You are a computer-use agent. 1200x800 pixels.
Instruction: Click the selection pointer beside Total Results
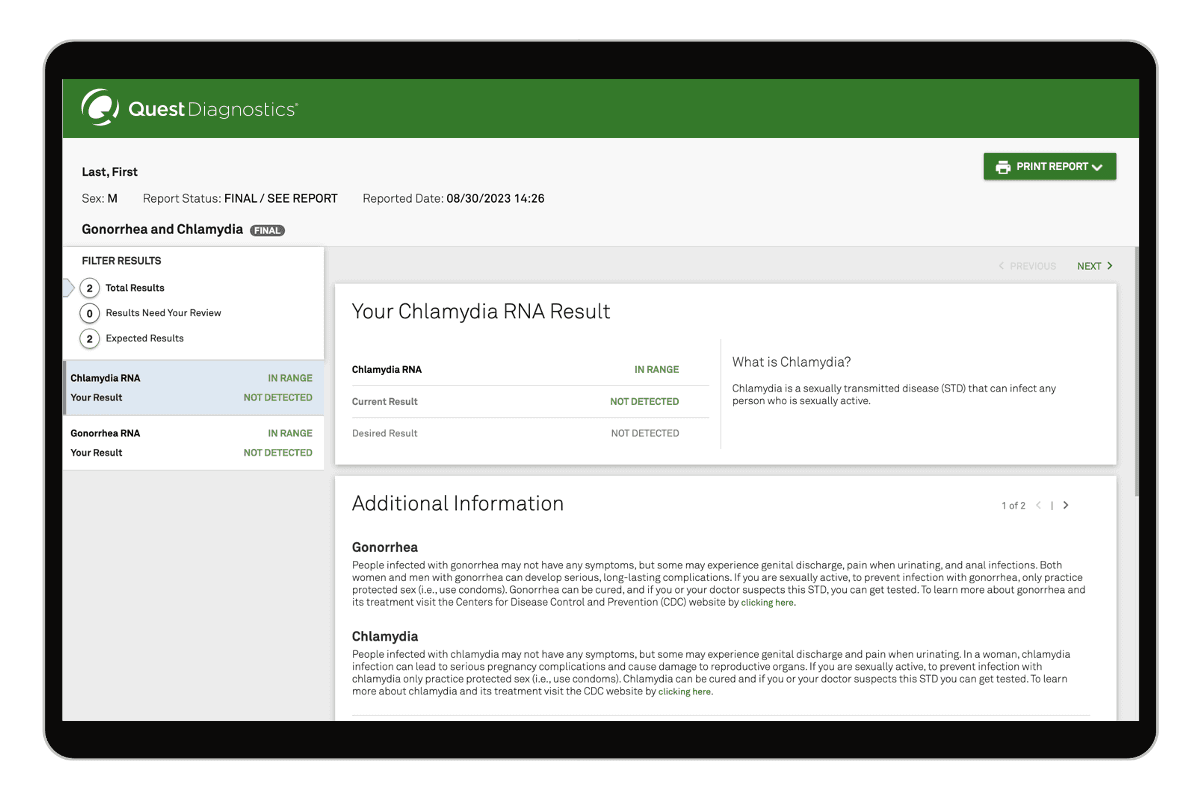(69, 288)
